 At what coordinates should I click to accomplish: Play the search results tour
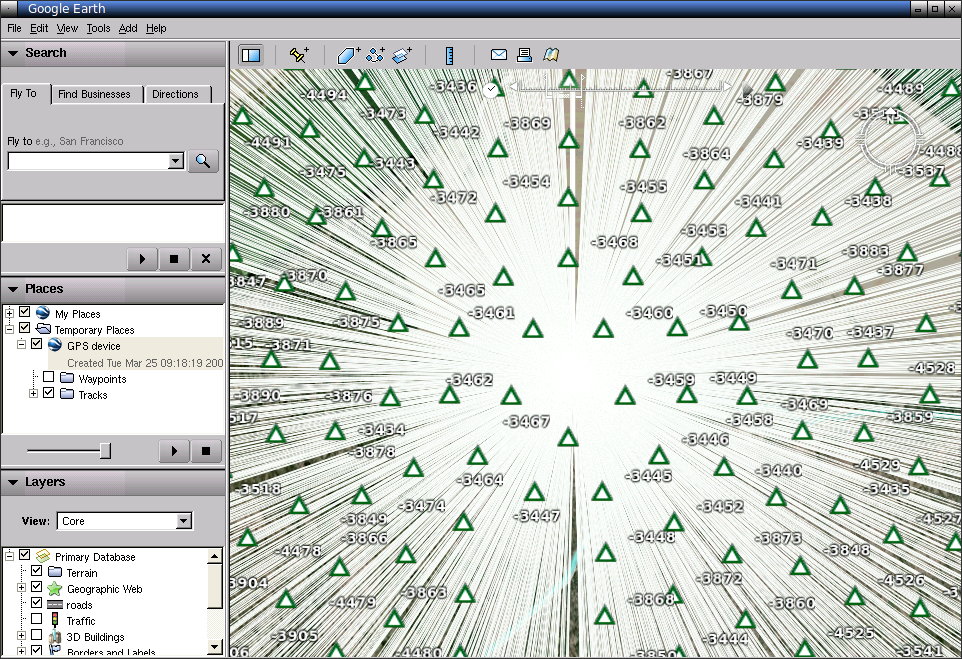point(142,259)
